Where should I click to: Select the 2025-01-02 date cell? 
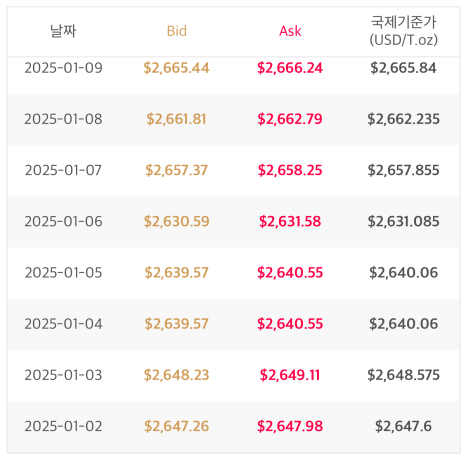[63, 426]
